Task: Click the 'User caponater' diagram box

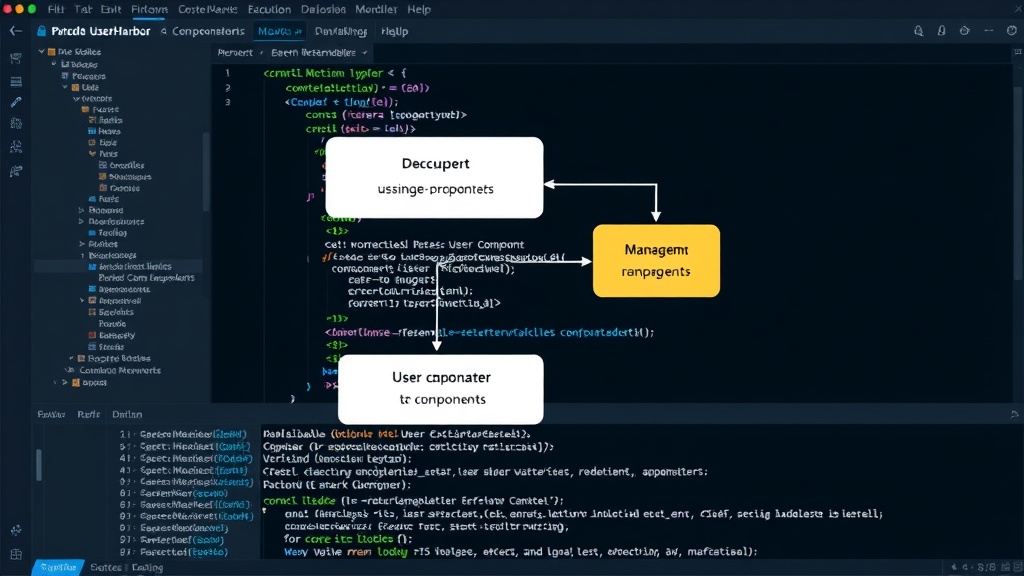Action: [x=441, y=389]
